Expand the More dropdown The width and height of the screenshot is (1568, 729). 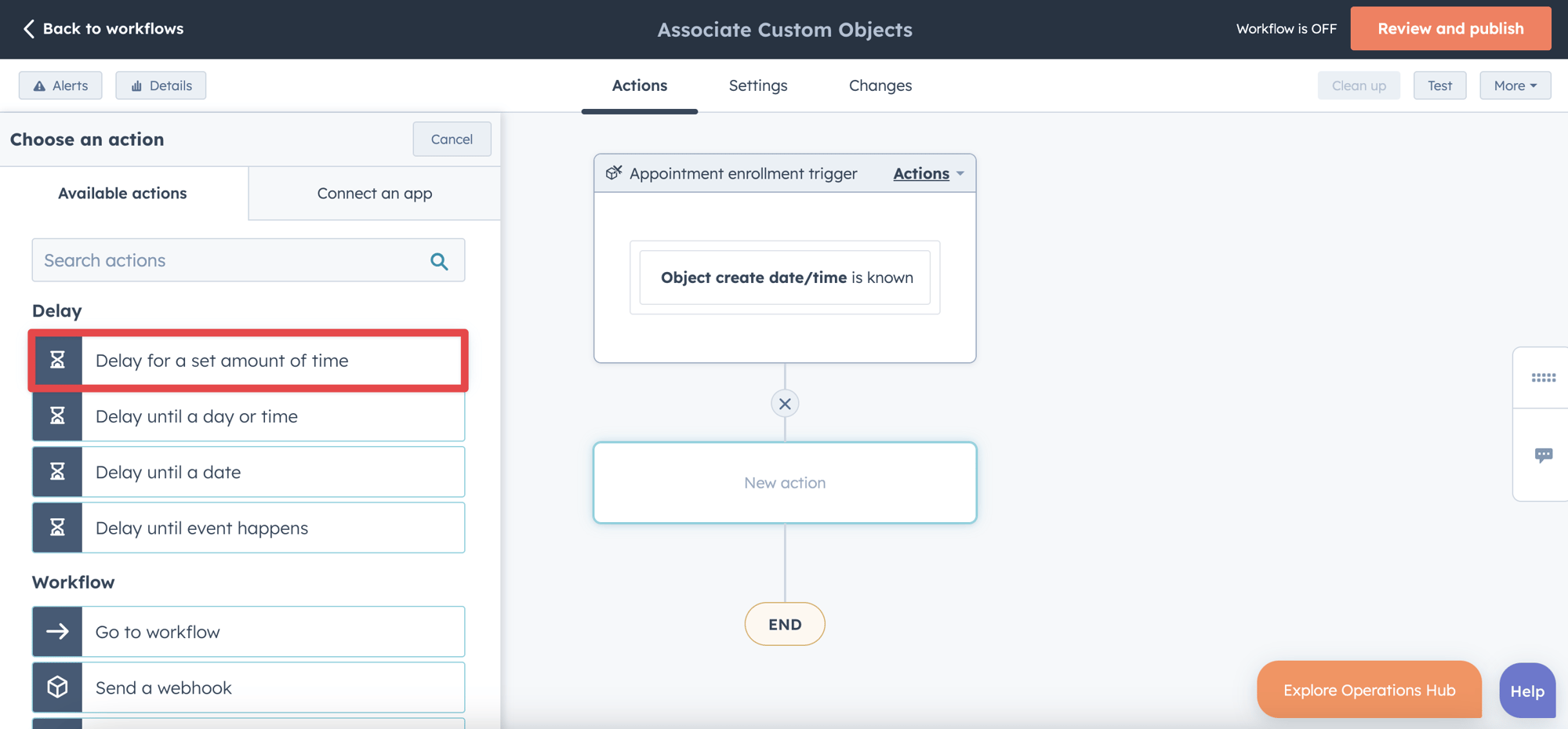(1513, 85)
